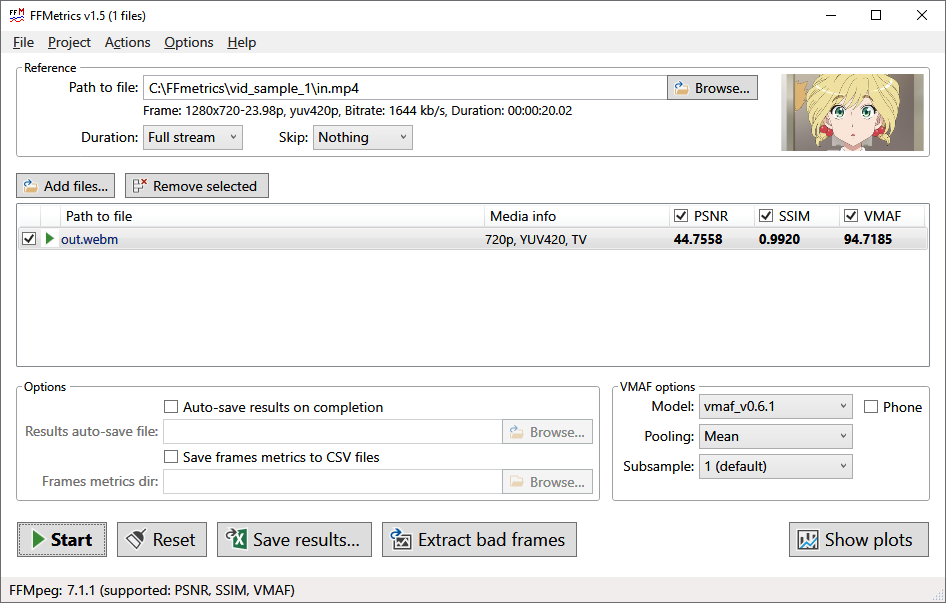Open the Project menu
This screenshot has height=603, width=946.
coord(69,42)
